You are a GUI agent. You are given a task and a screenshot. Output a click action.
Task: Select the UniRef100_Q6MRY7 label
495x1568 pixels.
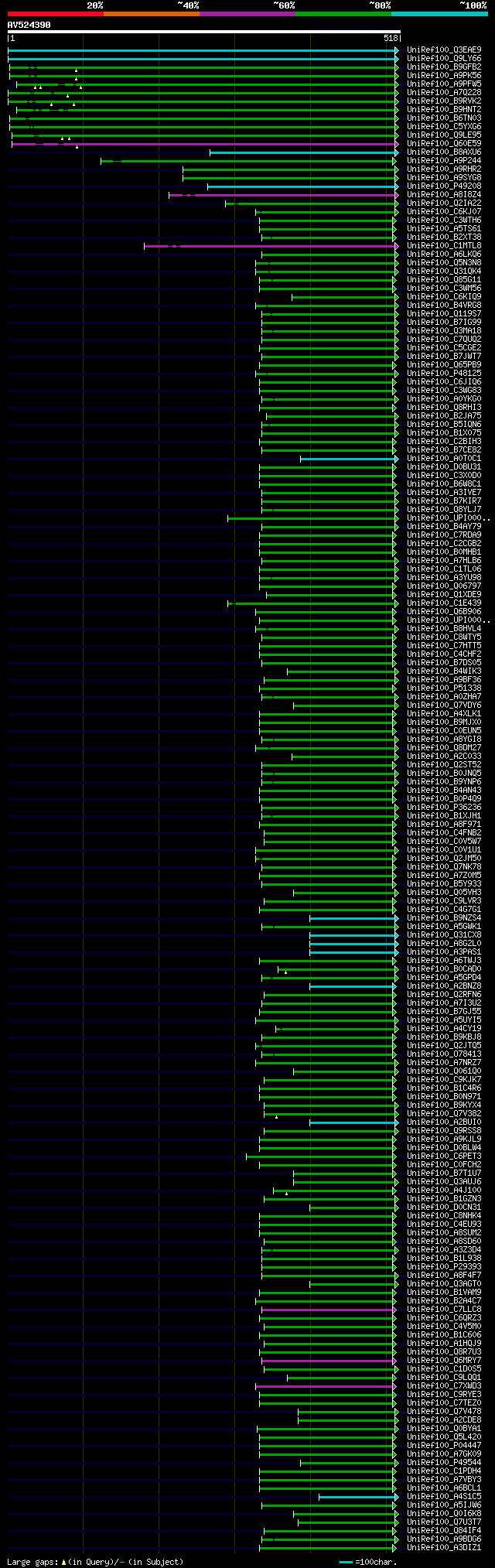coord(444,1361)
